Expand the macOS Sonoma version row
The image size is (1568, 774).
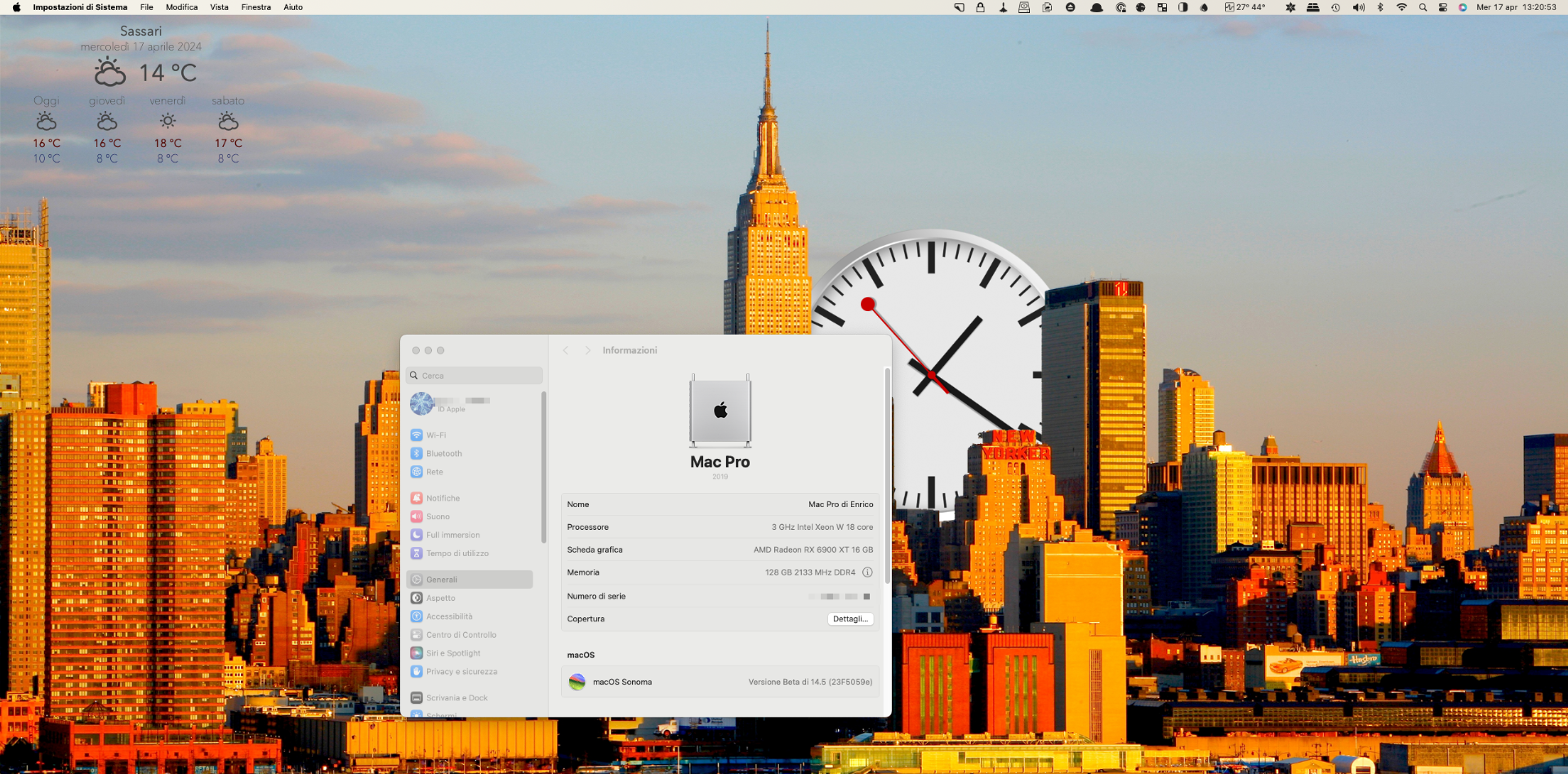pyautogui.click(x=719, y=683)
